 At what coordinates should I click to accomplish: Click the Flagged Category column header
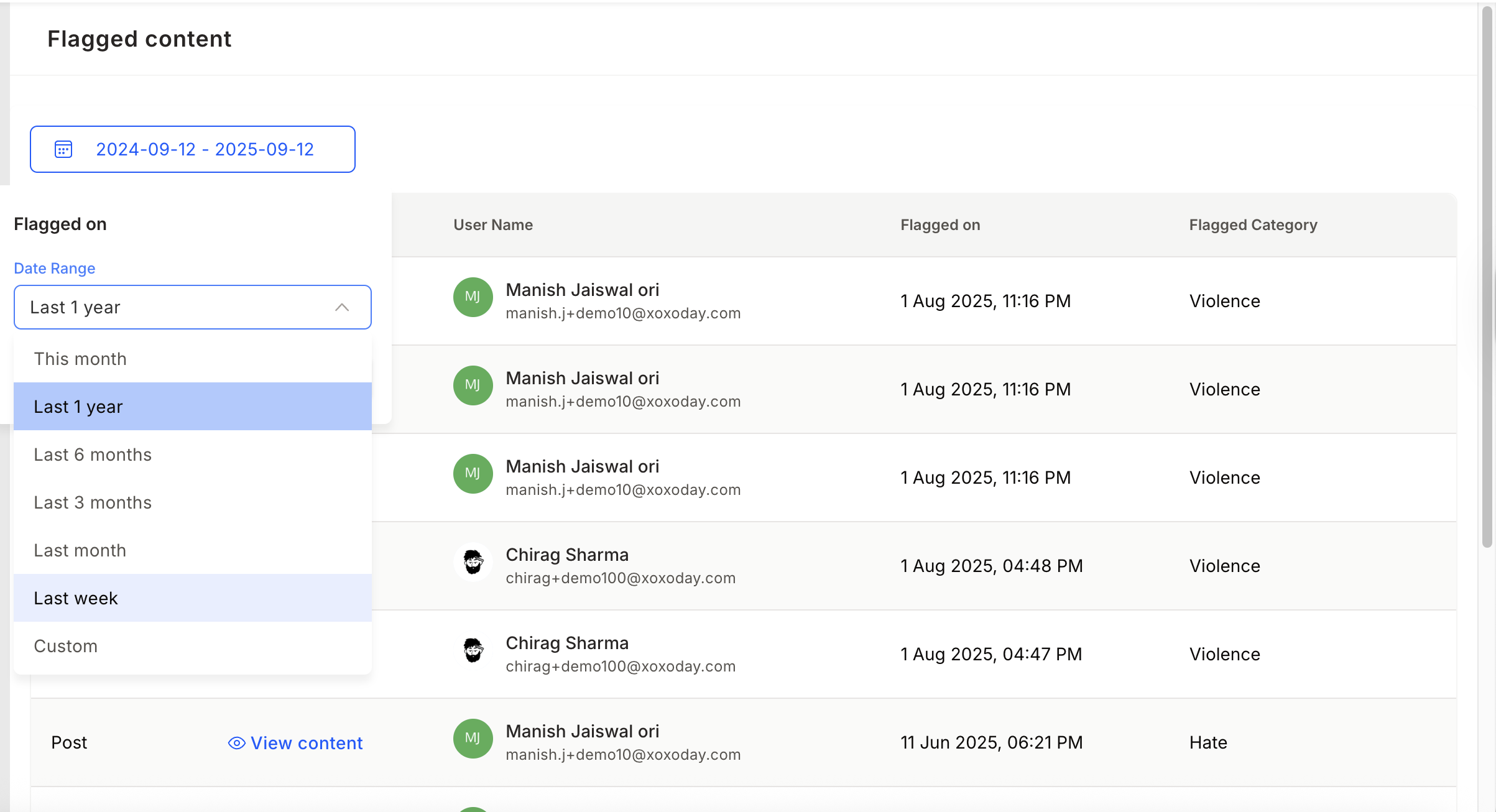(x=1253, y=225)
